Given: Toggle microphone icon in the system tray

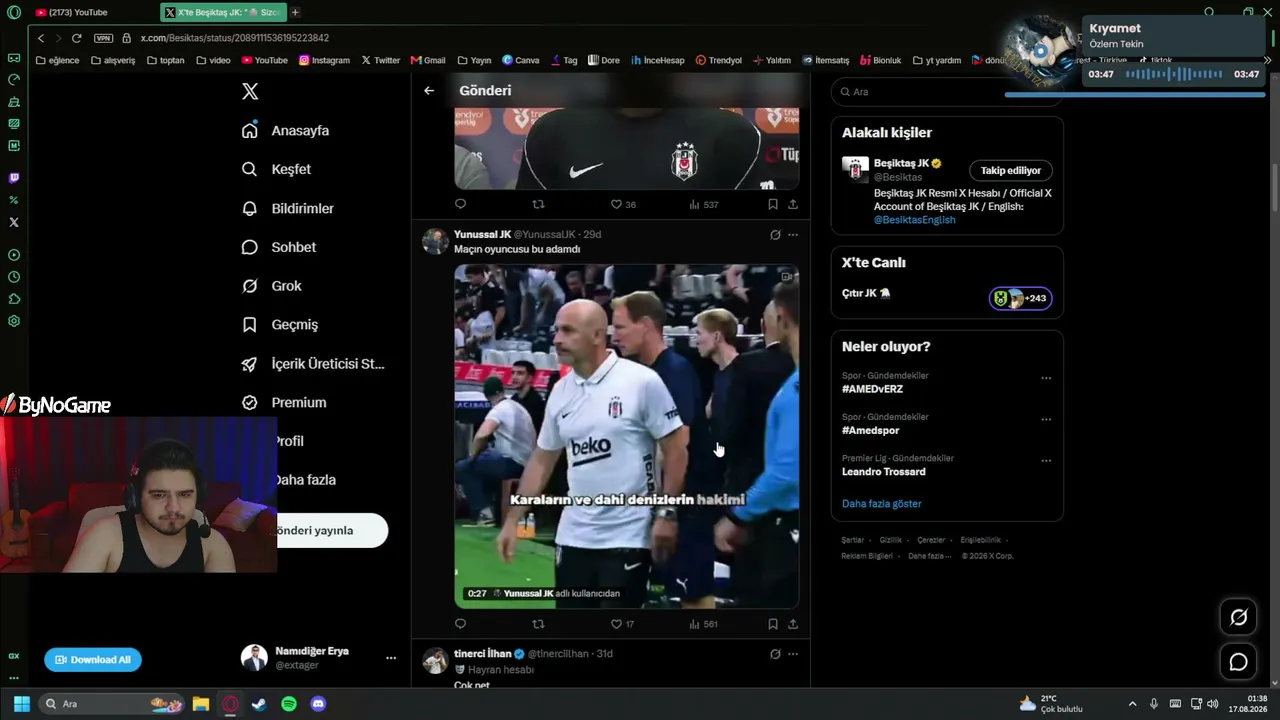Looking at the screenshot, I should click(x=1154, y=704).
